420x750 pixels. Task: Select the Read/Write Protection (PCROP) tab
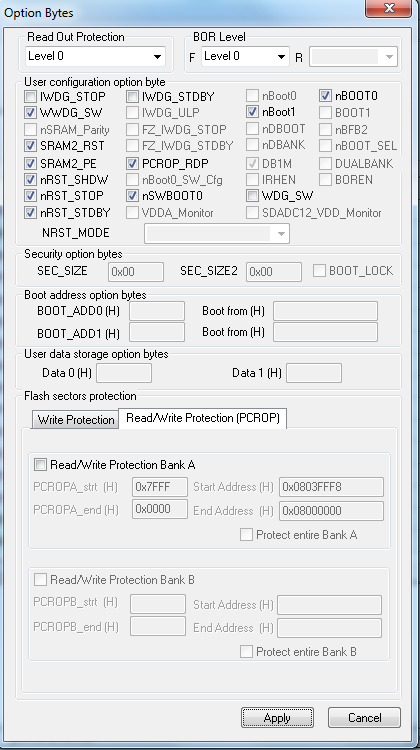pyautogui.click(x=202, y=418)
